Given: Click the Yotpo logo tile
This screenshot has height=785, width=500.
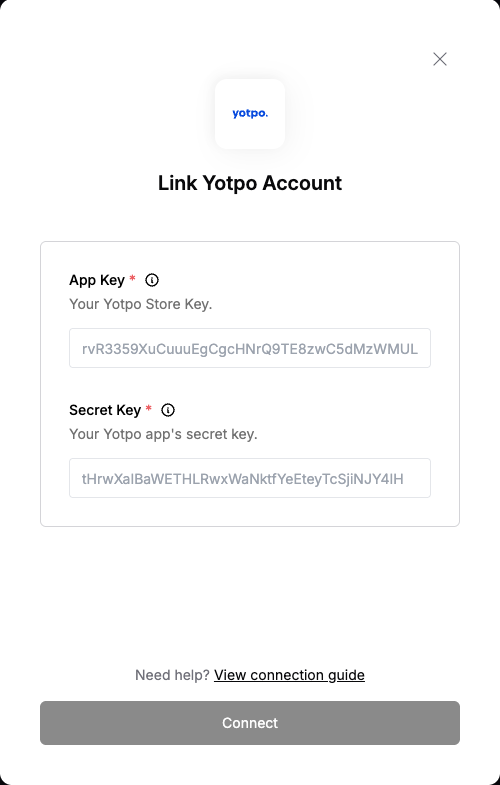Looking at the screenshot, I should point(250,114).
